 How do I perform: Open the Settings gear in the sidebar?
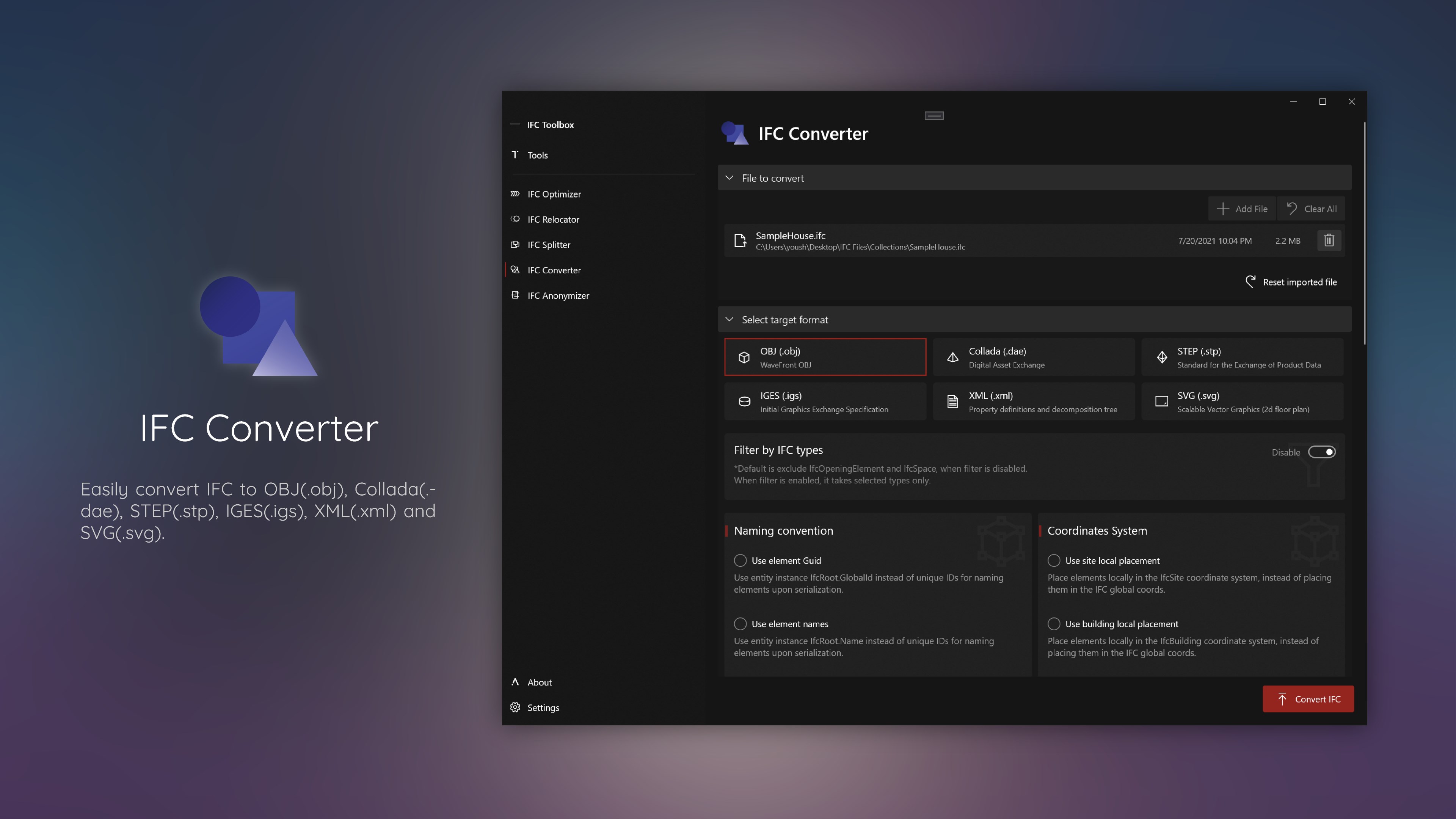point(516,707)
